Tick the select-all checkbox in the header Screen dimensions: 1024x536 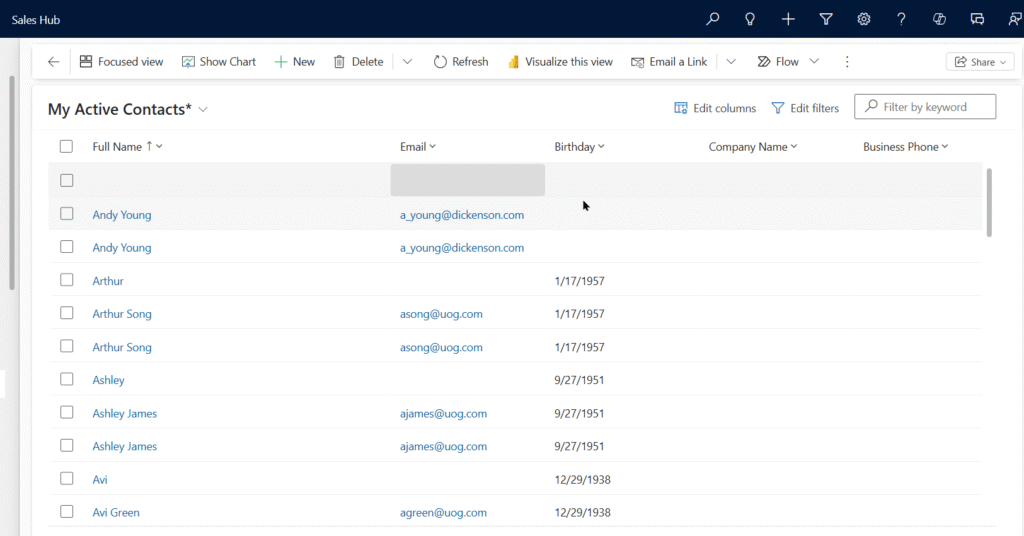click(x=66, y=146)
